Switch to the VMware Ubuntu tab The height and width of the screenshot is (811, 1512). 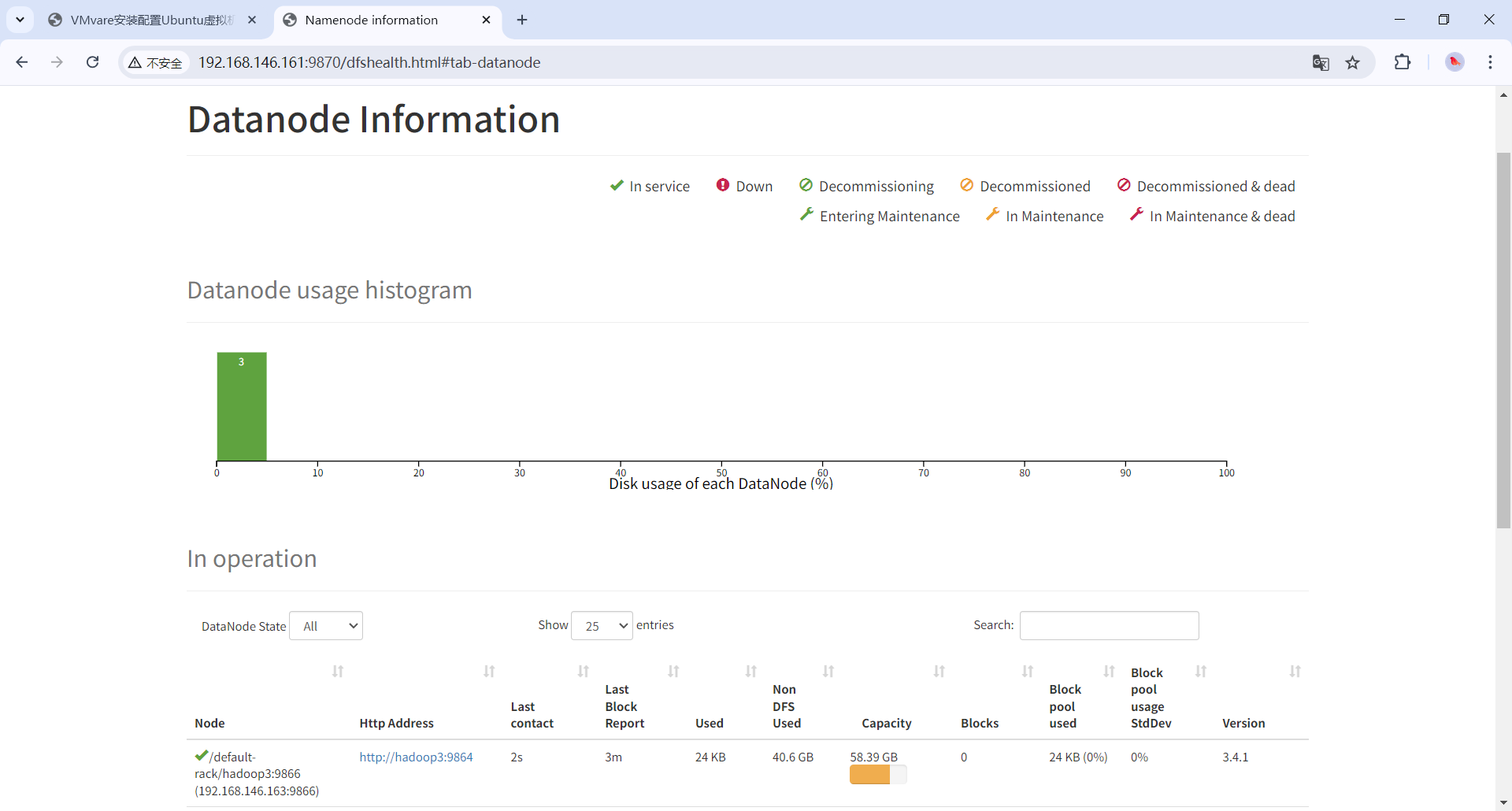(x=152, y=20)
